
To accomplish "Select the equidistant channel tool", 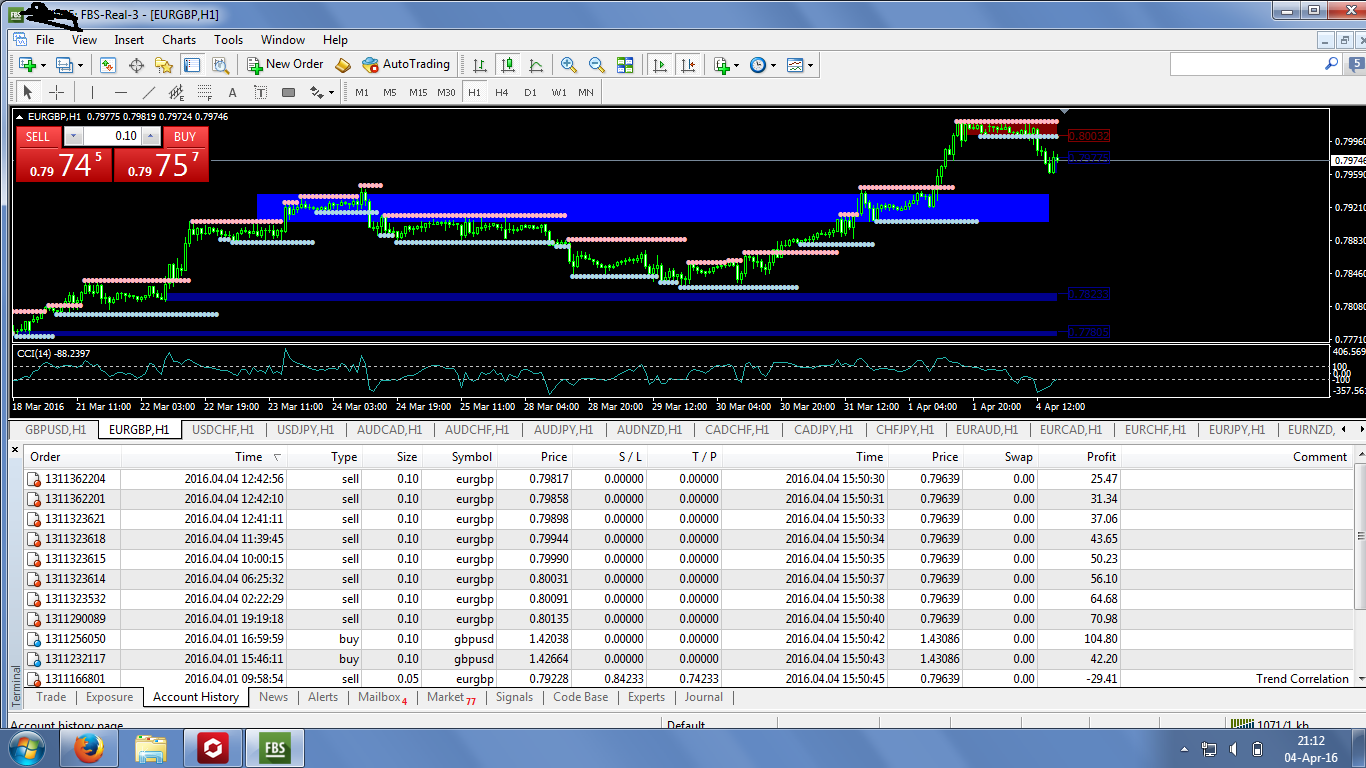I will click(177, 92).
